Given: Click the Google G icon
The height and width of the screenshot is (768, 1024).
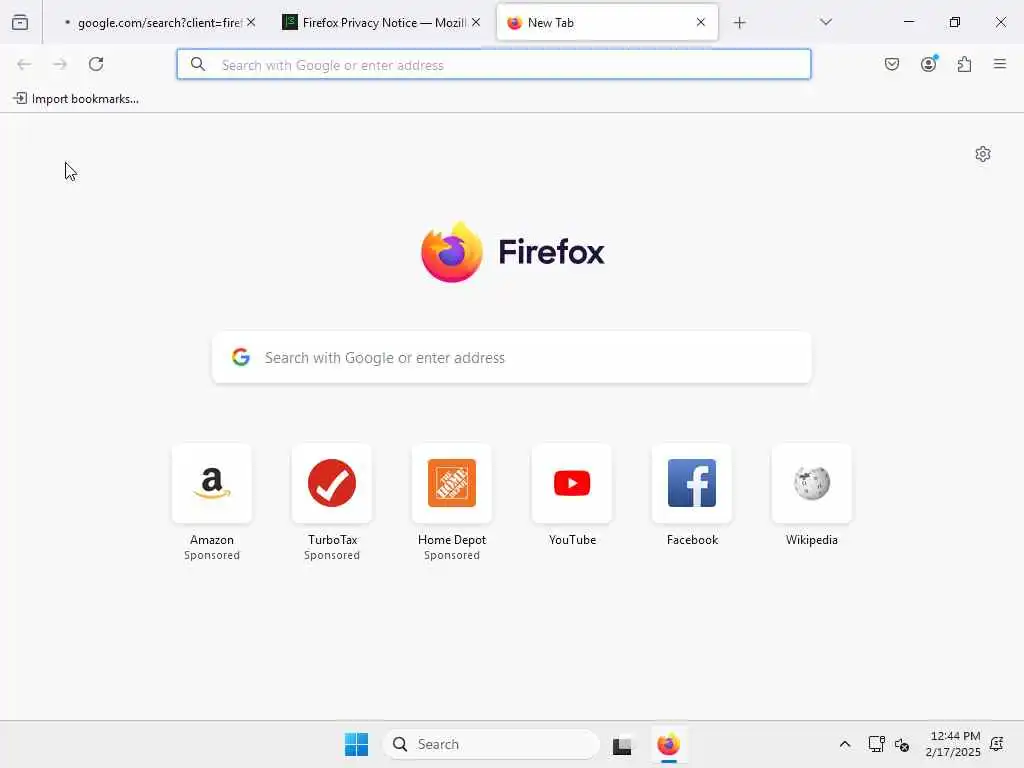Looking at the screenshot, I should pos(241,357).
